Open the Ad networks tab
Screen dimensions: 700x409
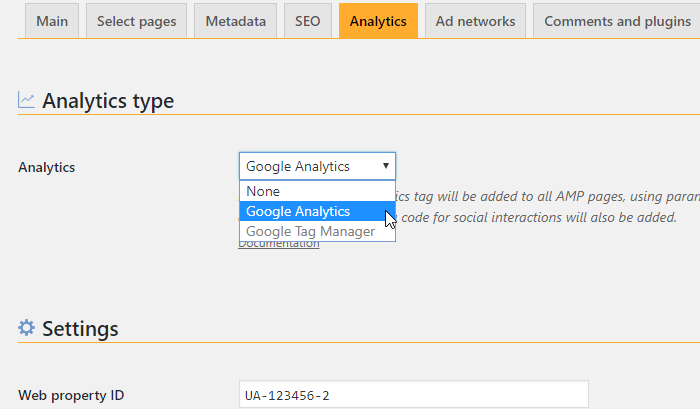[x=475, y=21]
